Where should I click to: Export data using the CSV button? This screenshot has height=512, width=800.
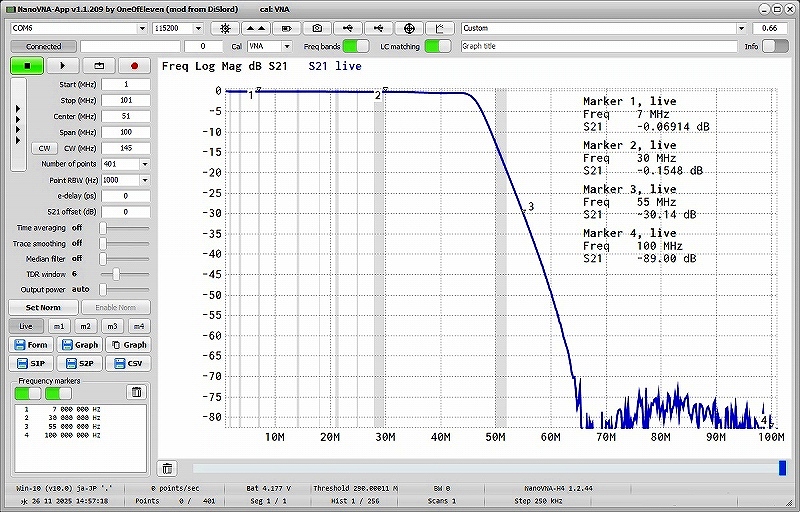point(130,363)
